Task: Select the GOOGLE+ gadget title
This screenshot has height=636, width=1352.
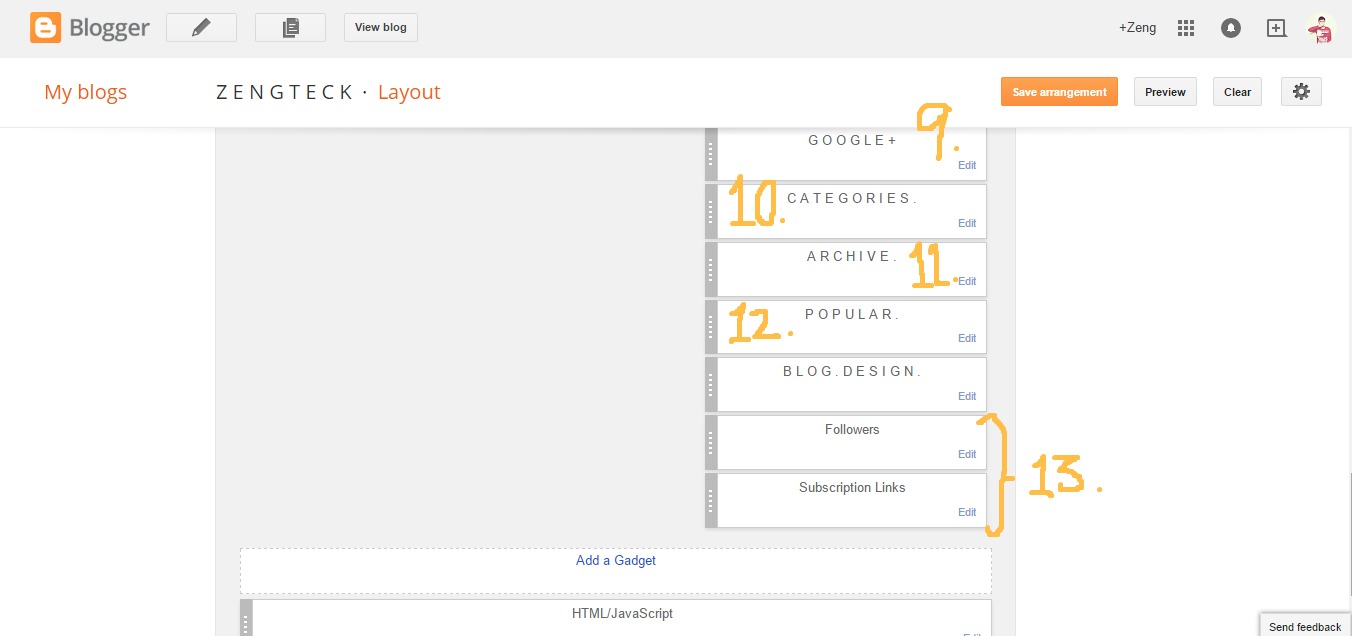Action: pos(853,140)
